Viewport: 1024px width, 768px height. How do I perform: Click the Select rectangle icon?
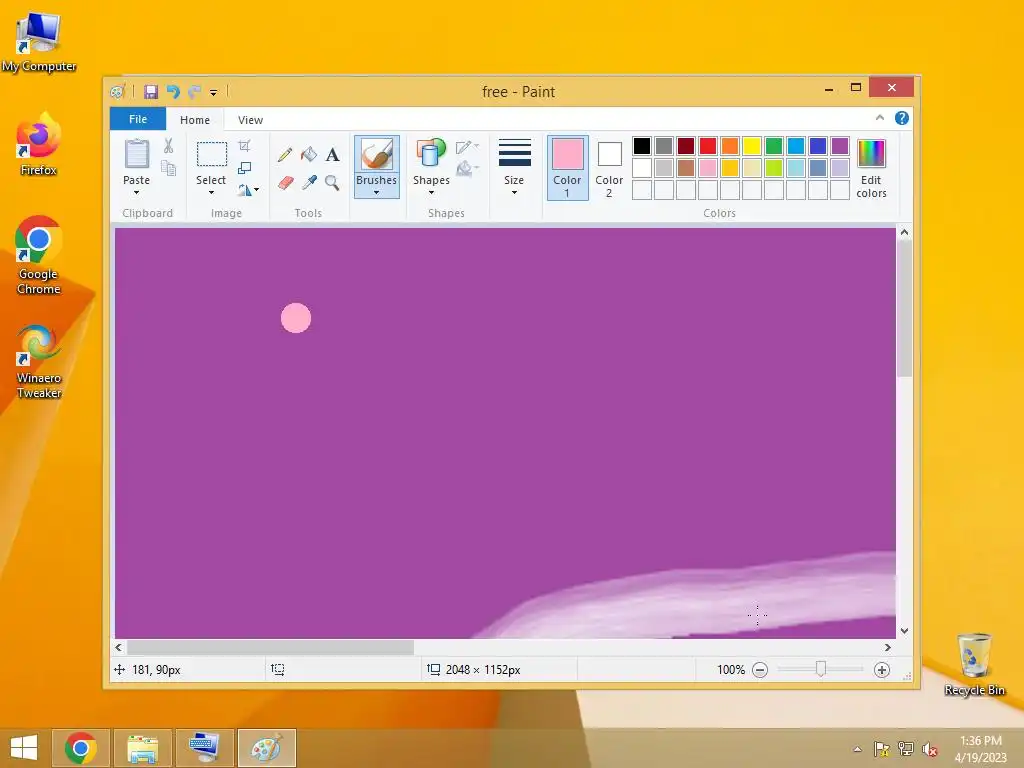click(212, 155)
